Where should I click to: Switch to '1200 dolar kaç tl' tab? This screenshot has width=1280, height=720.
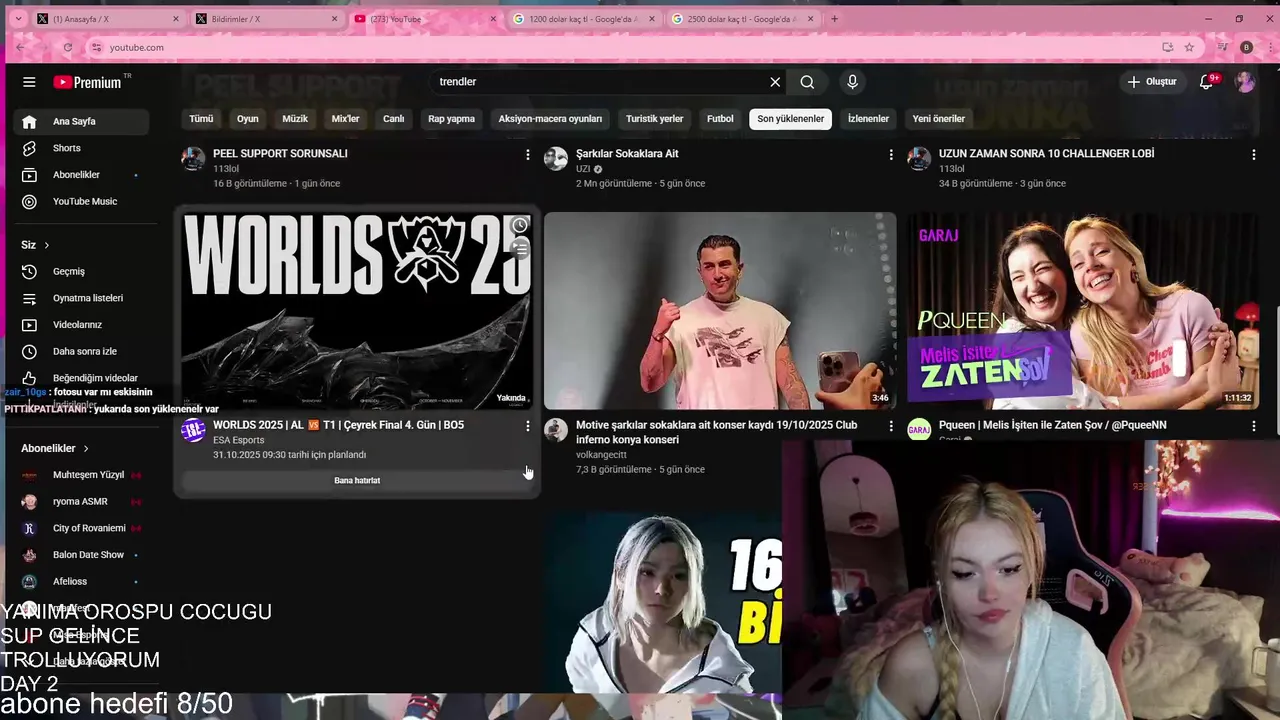585,19
